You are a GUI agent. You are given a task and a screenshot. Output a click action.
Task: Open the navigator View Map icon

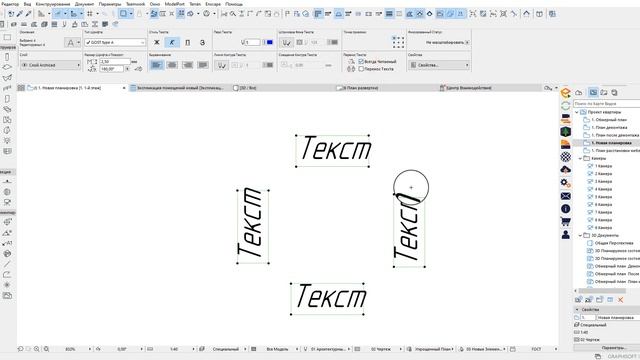(x=593, y=93)
